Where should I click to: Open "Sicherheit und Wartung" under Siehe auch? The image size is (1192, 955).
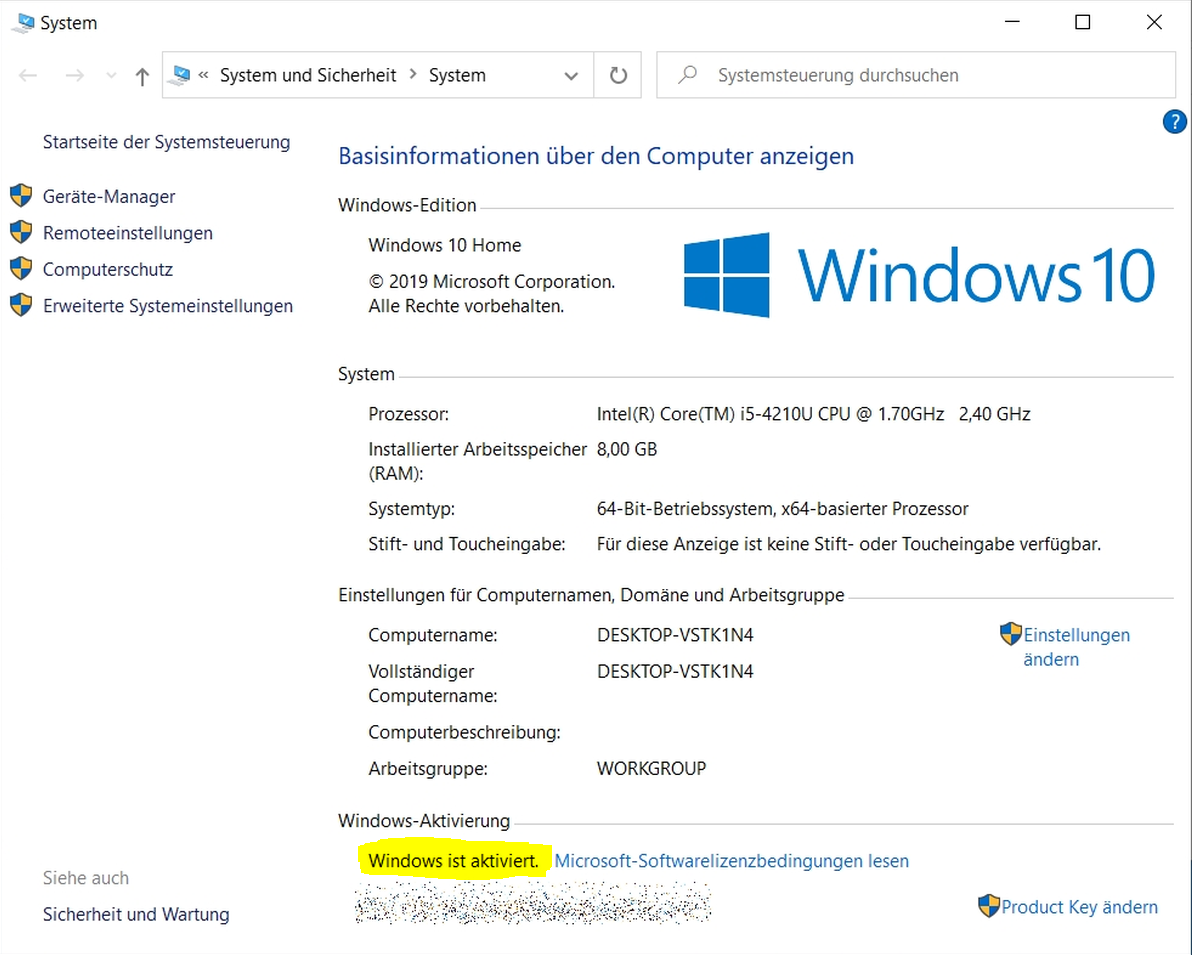136,915
